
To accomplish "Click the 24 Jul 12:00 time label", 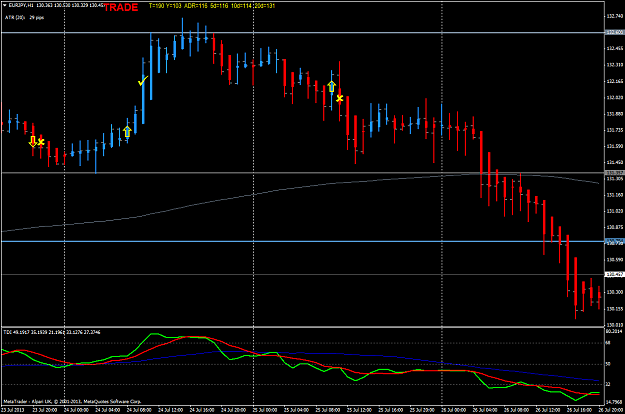I will coord(170,410).
